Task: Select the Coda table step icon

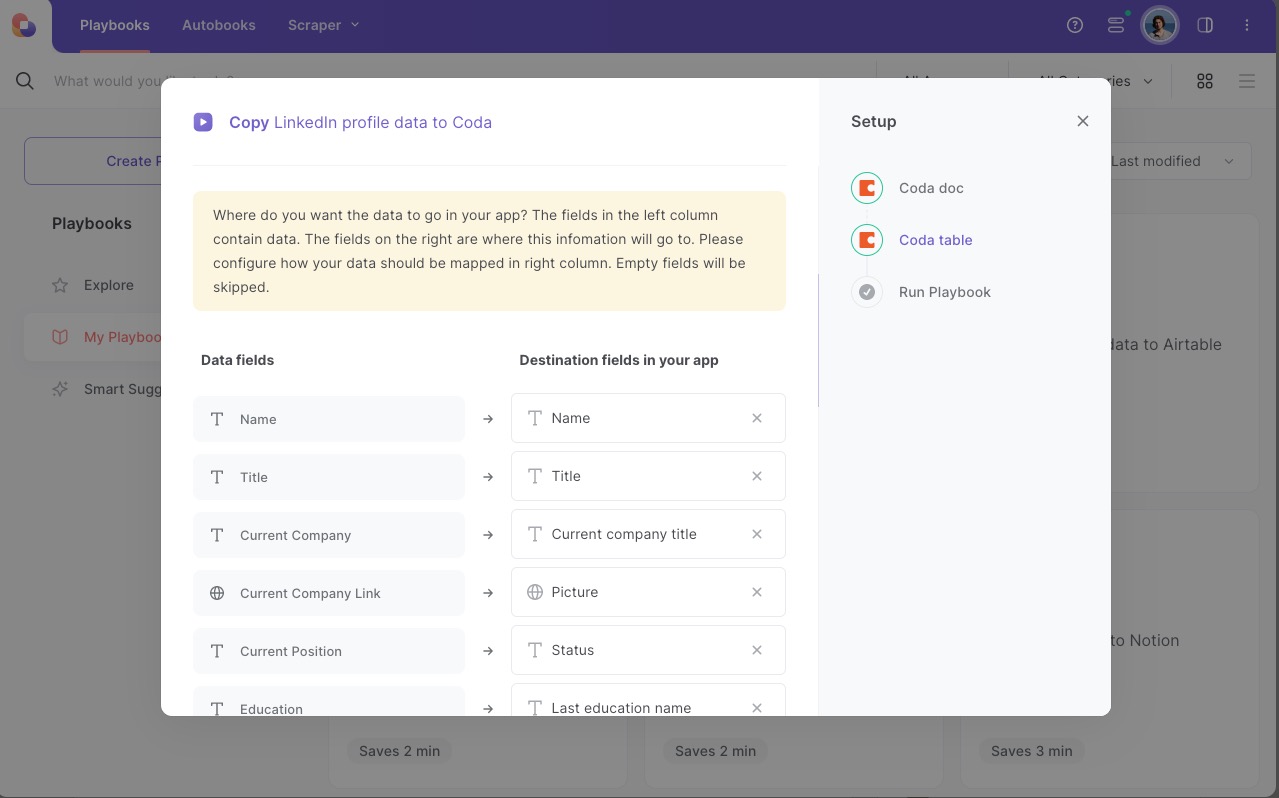Action: (x=867, y=240)
